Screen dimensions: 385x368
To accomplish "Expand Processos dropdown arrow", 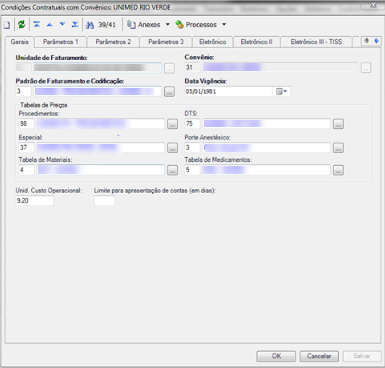I will [x=224, y=24].
